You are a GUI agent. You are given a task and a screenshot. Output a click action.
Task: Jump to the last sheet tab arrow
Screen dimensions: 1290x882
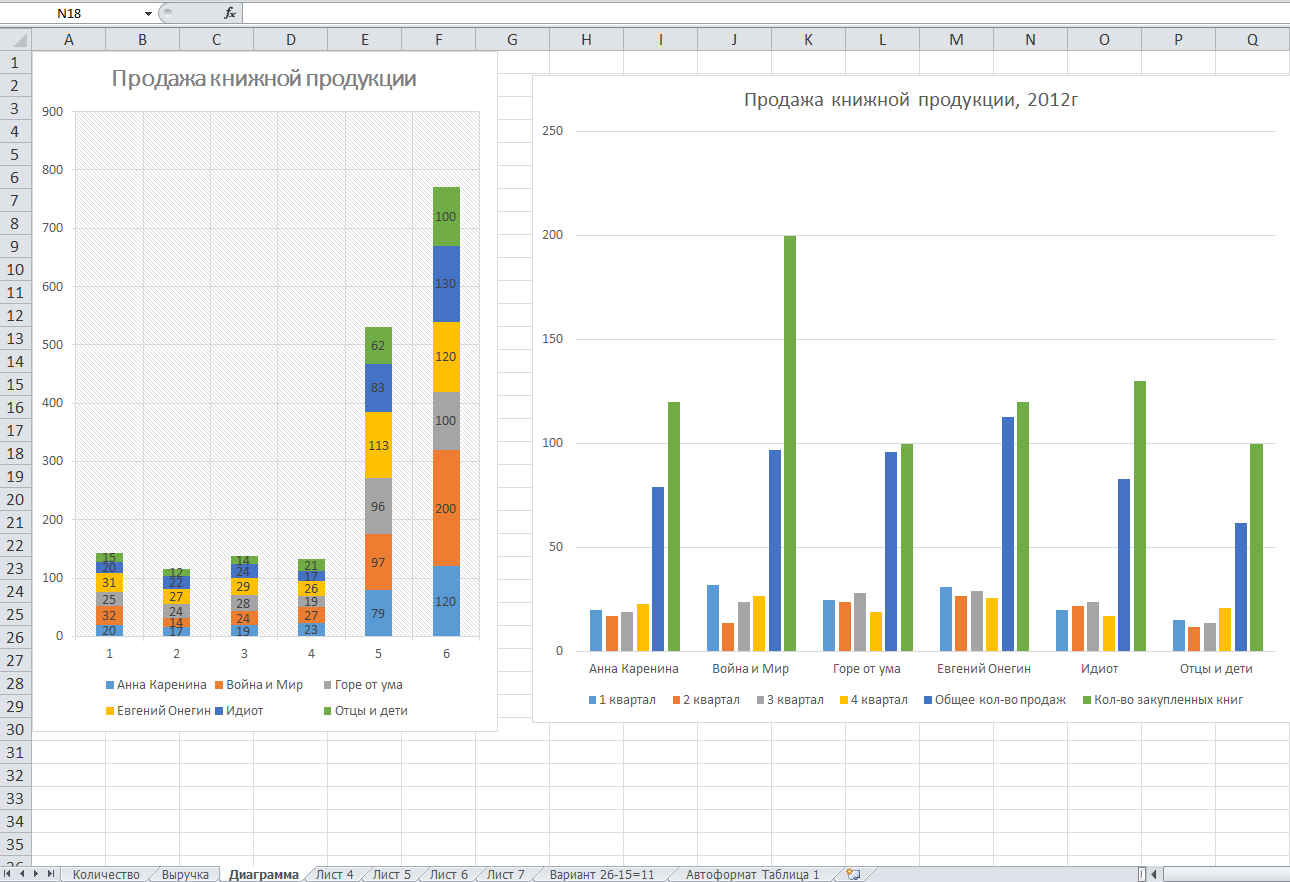click(51, 874)
